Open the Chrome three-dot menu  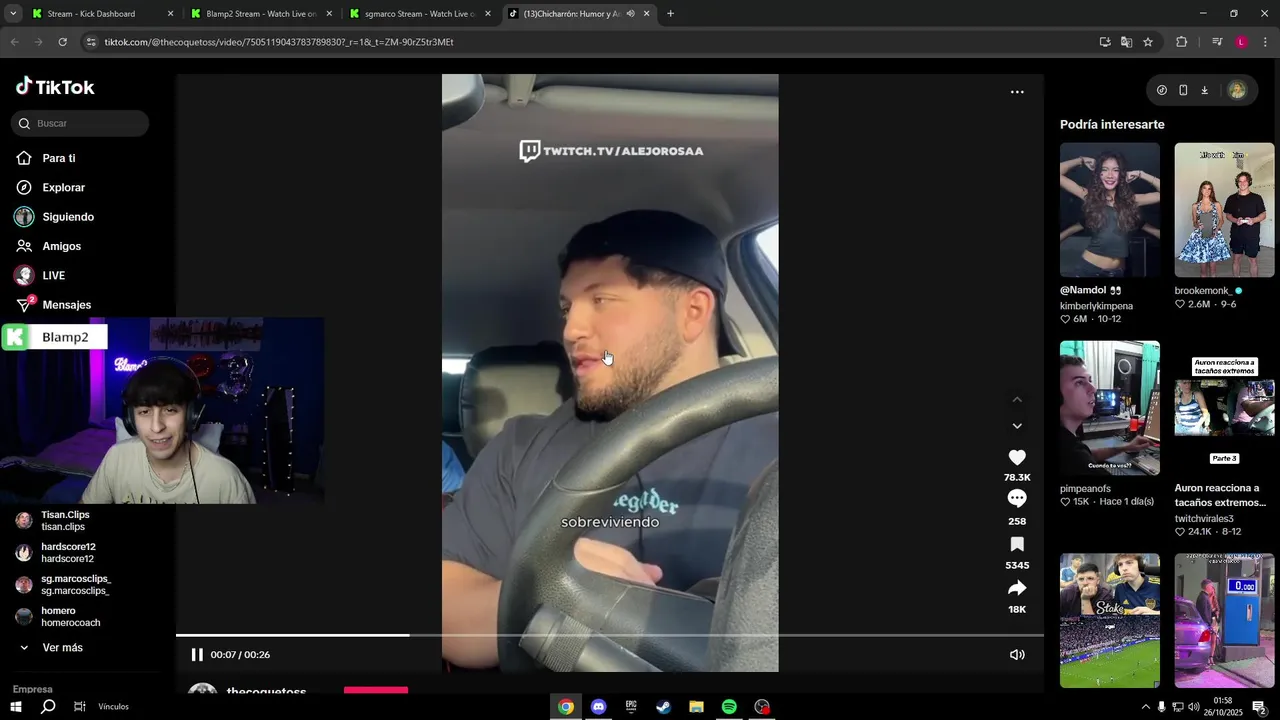[1265, 42]
